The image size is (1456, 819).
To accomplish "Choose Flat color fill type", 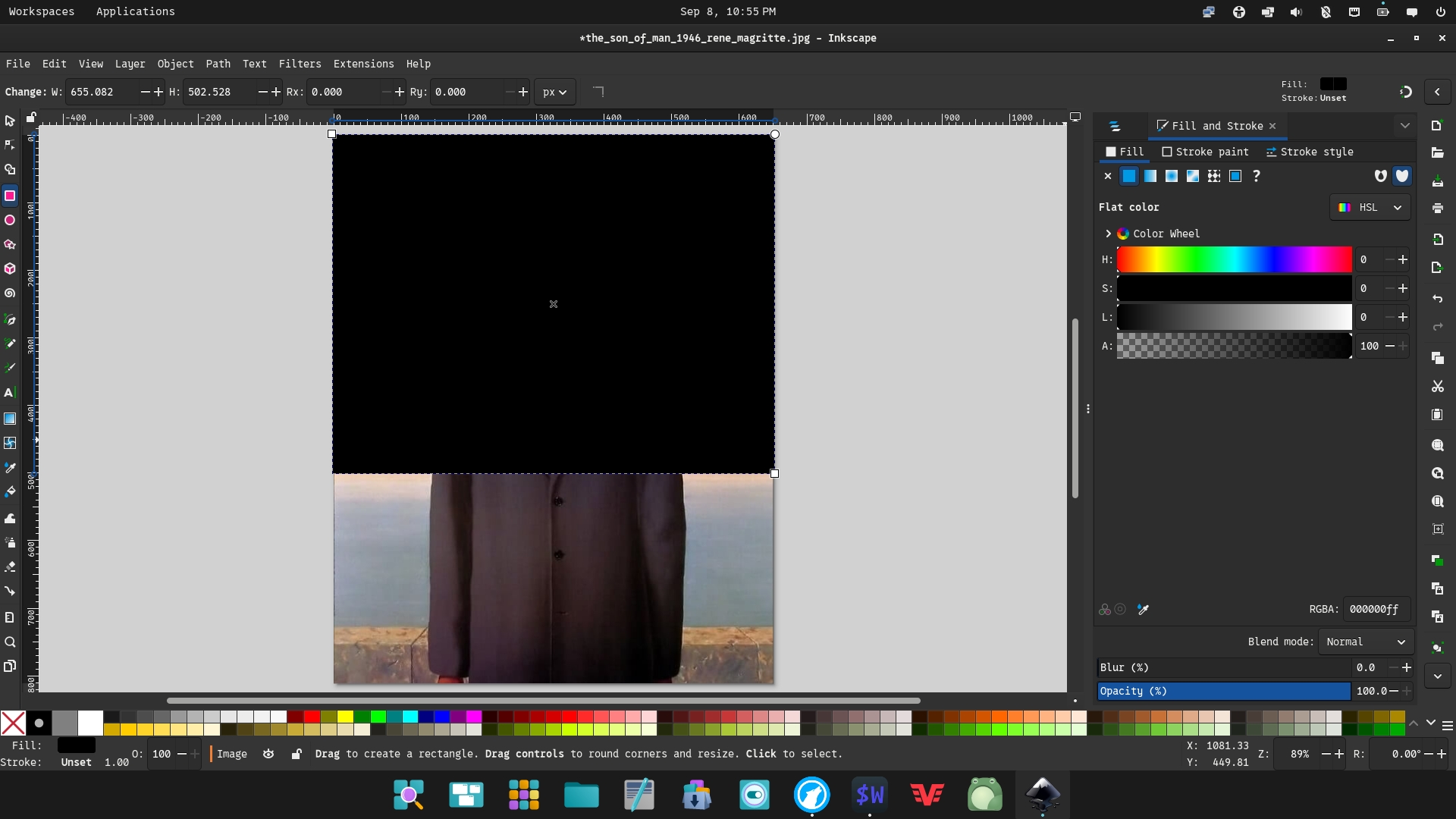I will pos(1129,176).
